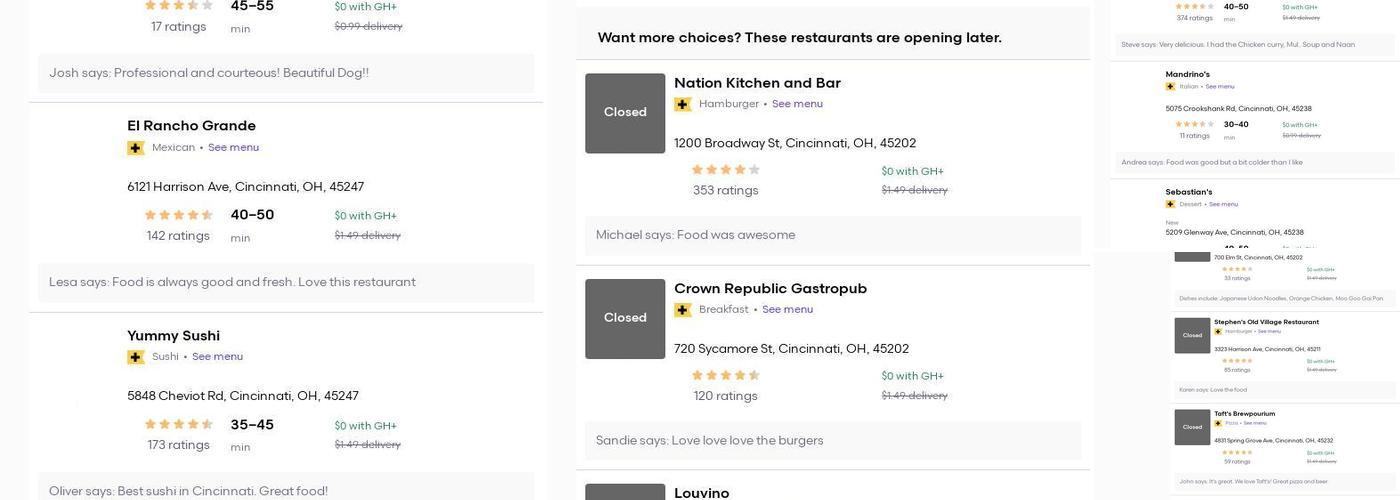Open the Yummy Sushi restaurant title
This screenshot has width=1400, height=500.
tap(173, 336)
